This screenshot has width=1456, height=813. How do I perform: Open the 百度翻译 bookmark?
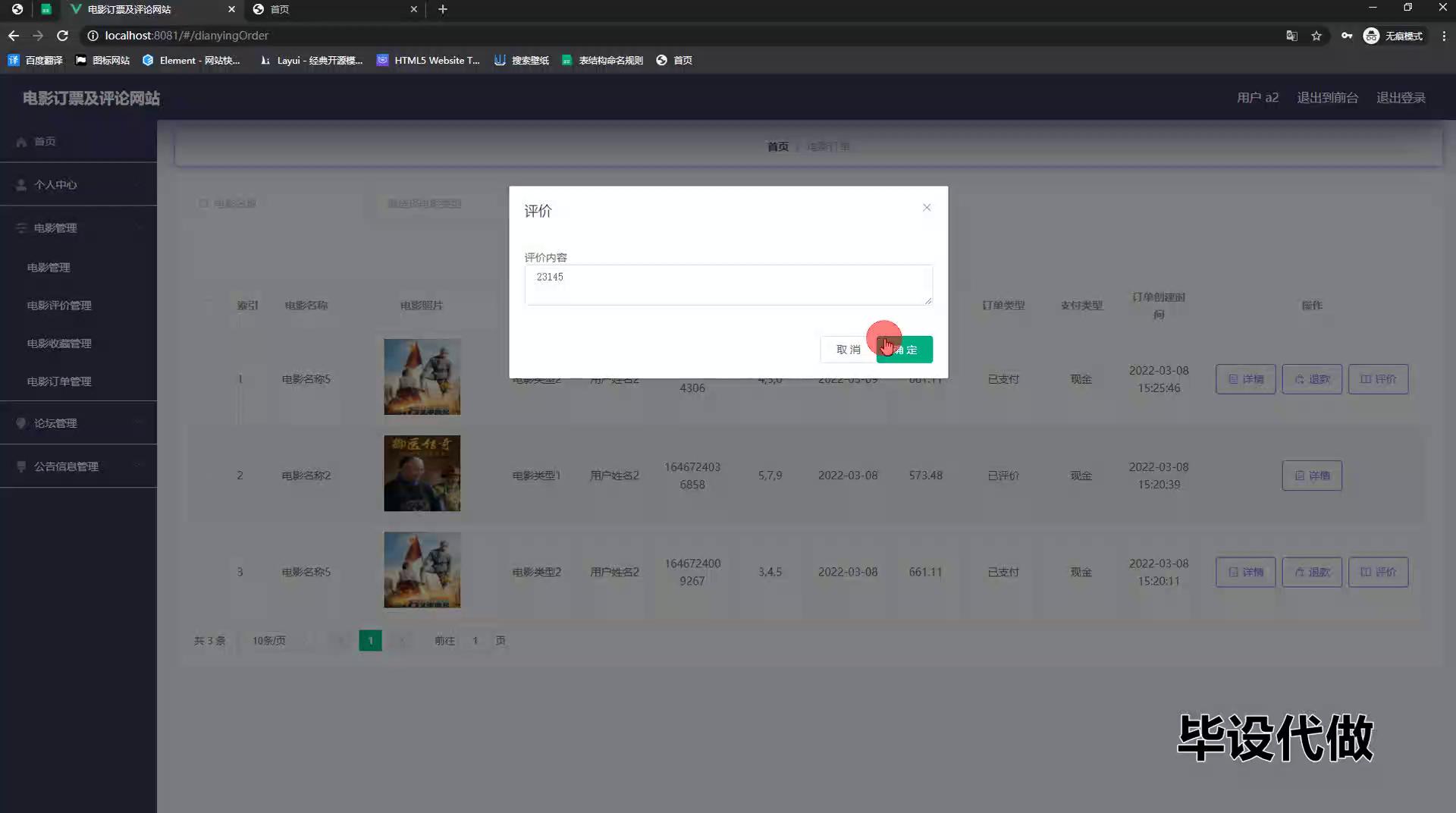pos(36,60)
